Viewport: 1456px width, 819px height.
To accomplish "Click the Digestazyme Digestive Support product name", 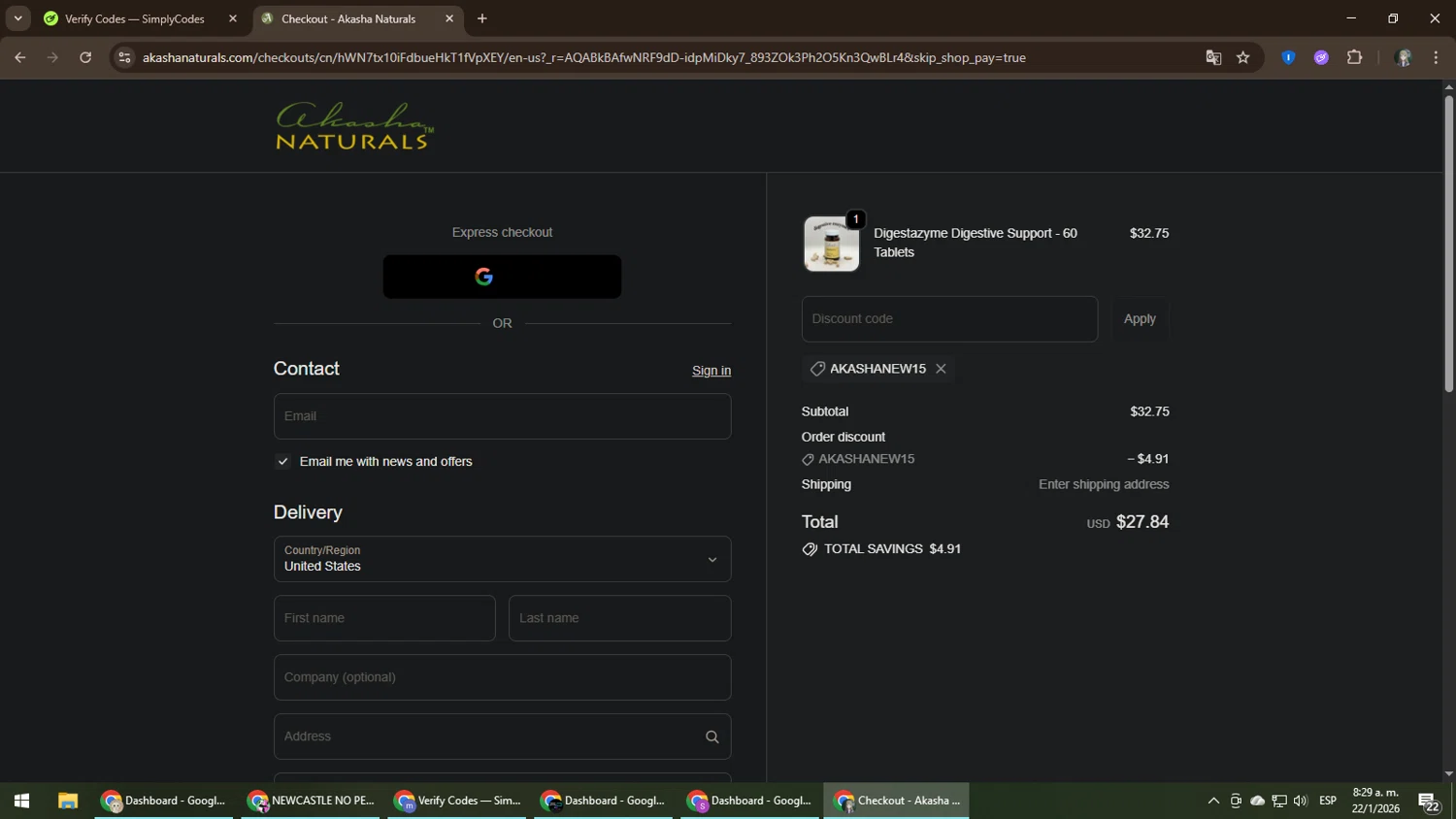I will [975, 243].
